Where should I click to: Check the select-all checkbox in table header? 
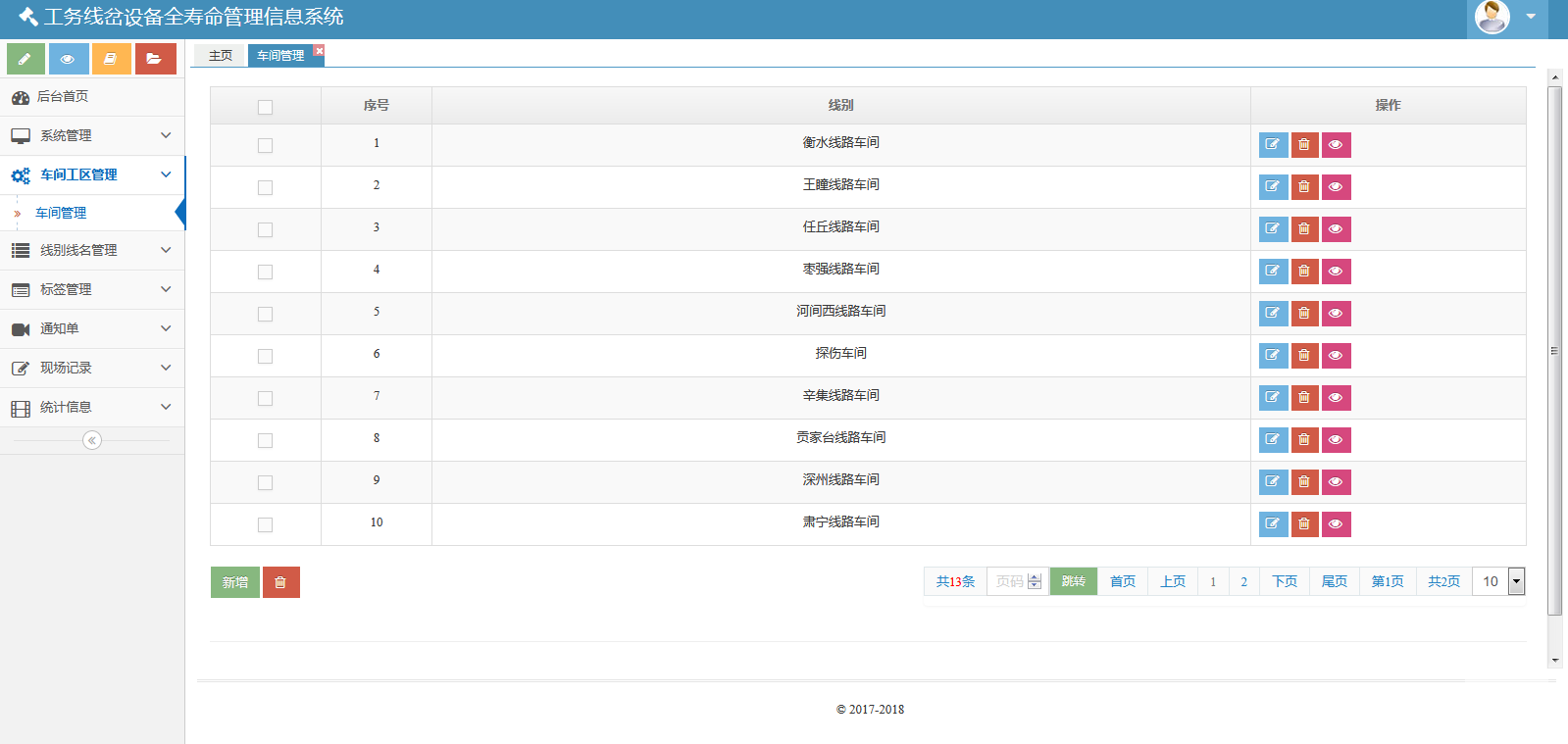(x=265, y=107)
